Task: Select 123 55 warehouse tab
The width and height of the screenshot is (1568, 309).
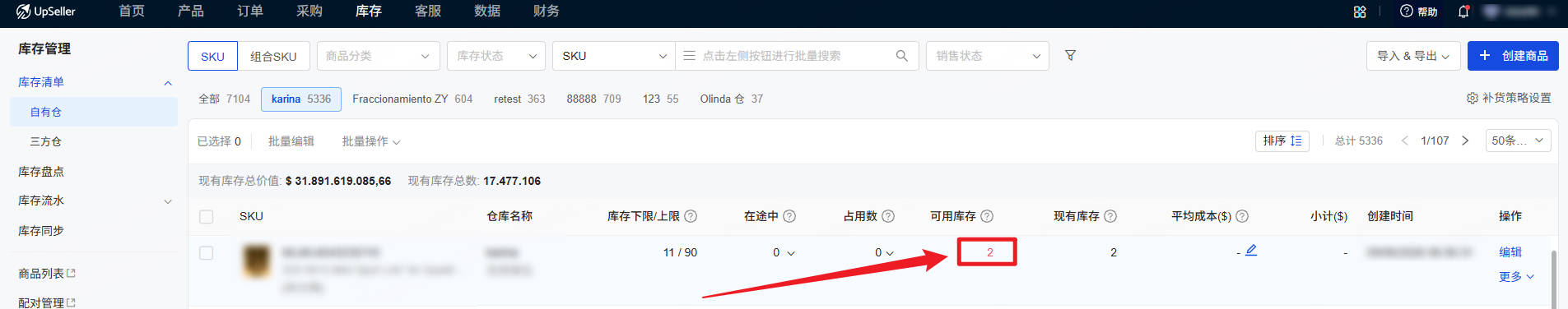Action: click(x=660, y=99)
